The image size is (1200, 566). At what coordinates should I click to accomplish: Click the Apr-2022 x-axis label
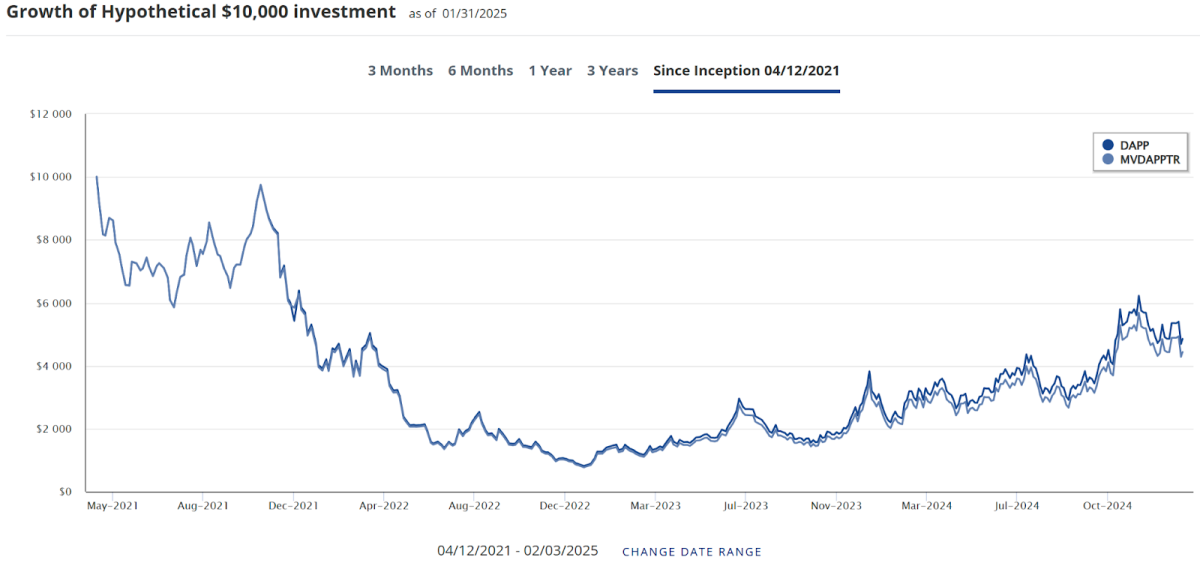click(x=382, y=506)
